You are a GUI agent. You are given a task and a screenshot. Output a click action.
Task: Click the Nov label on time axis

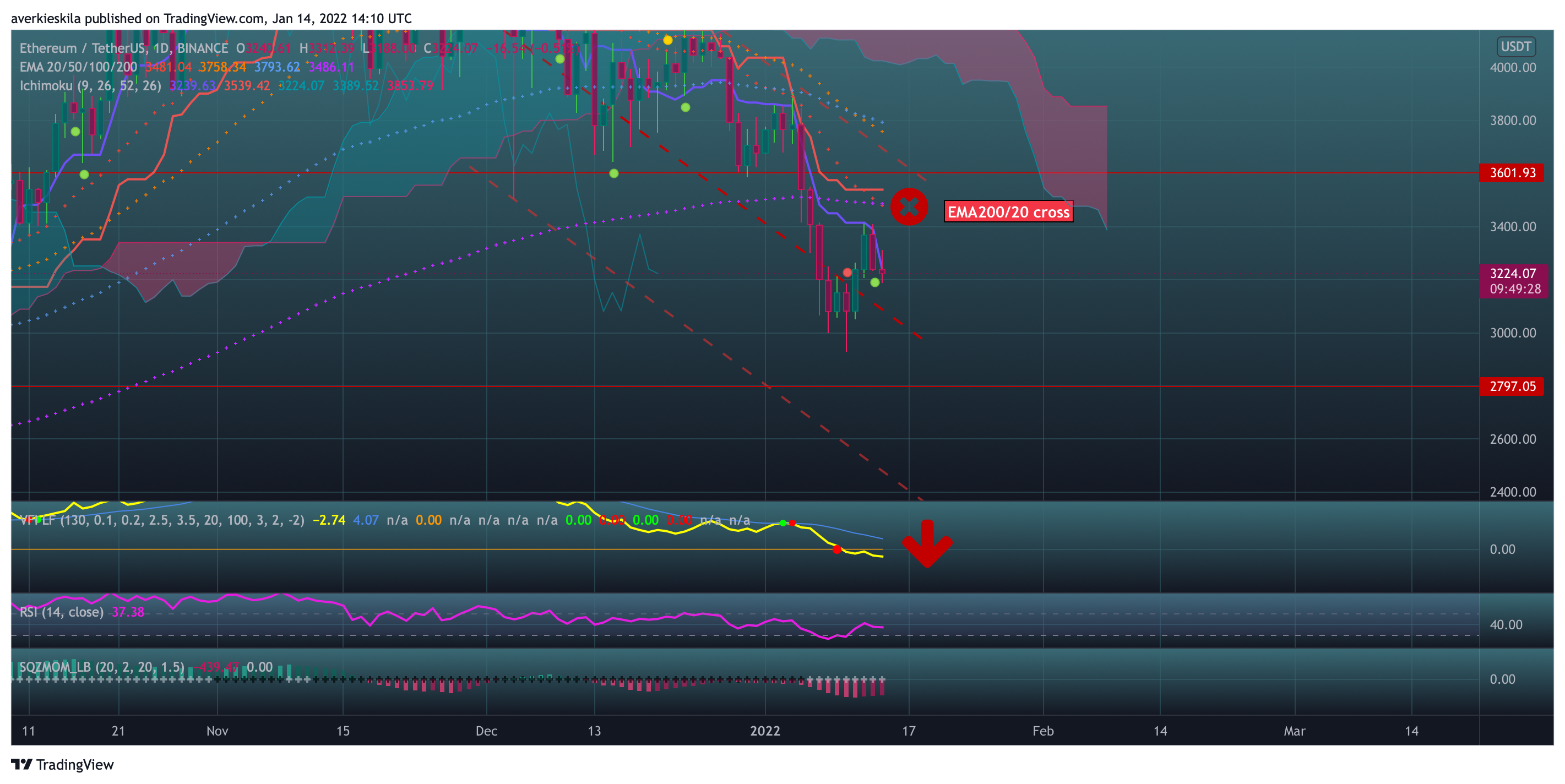(218, 731)
